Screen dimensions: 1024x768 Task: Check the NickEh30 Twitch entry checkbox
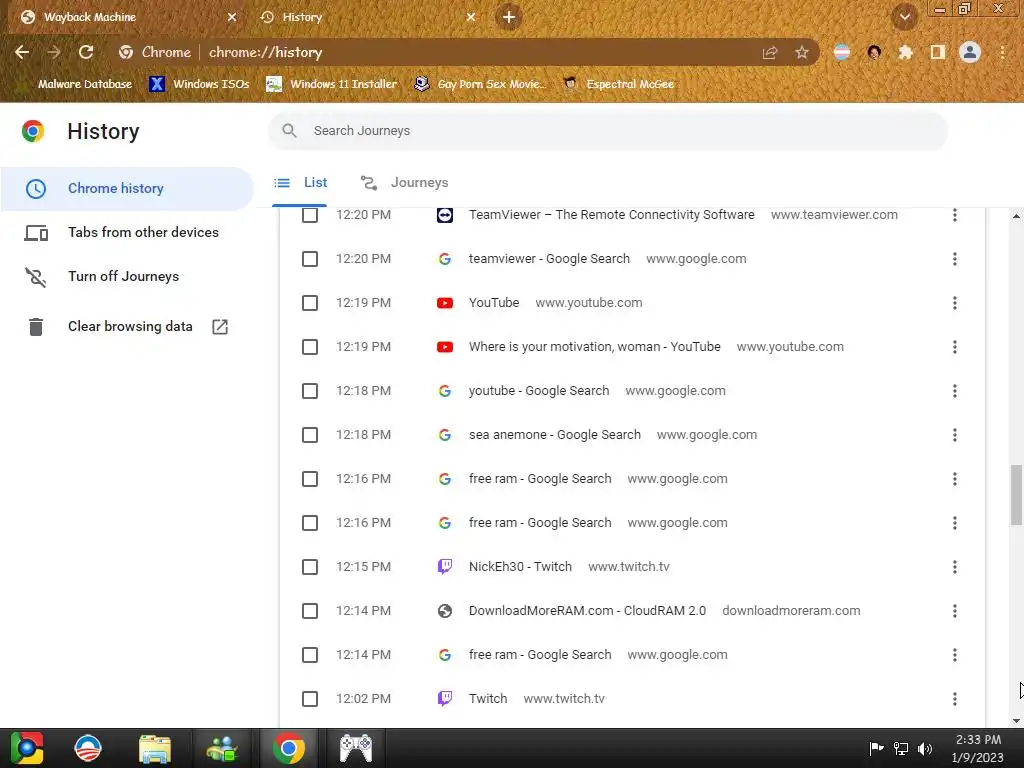(310, 567)
